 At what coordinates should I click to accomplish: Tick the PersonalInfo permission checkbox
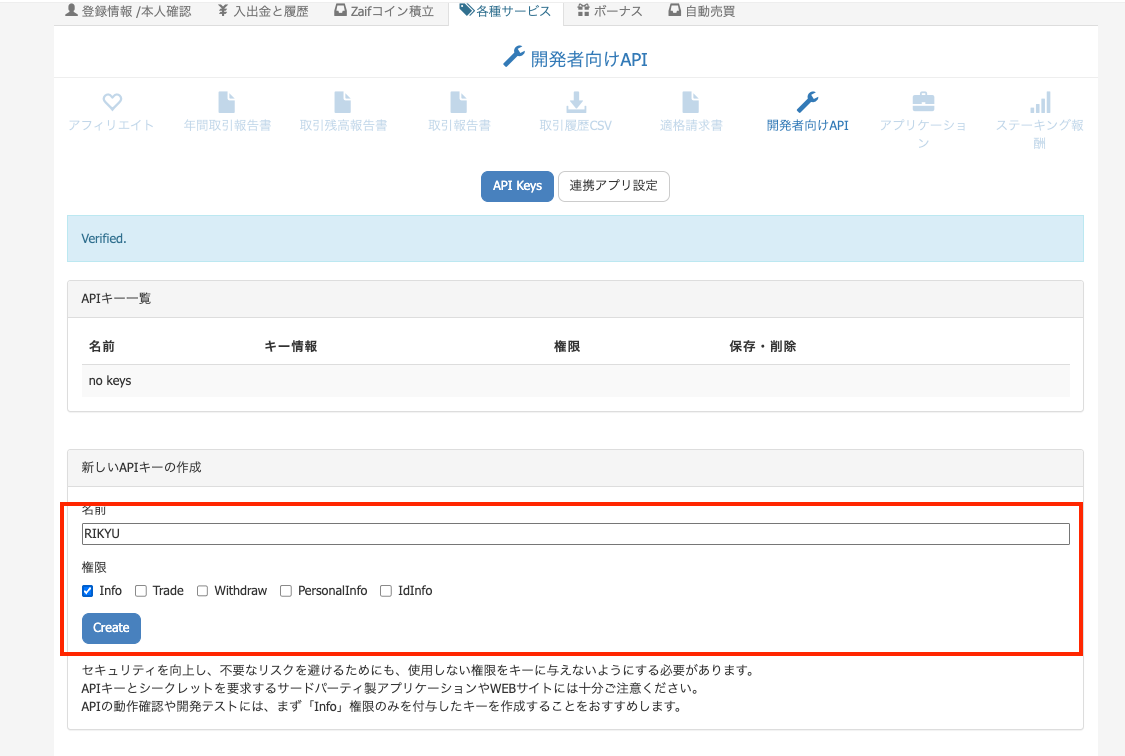[286, 591]
